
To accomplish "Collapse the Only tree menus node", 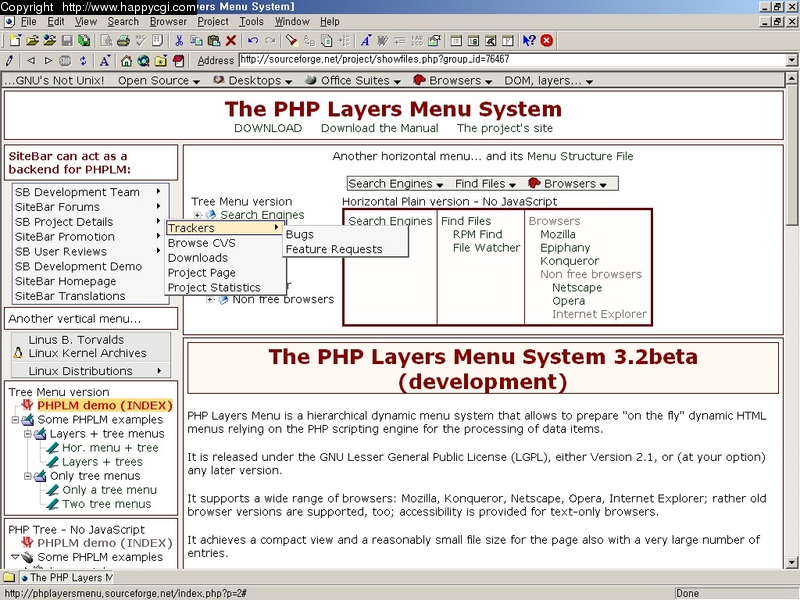I will [28, 476].
